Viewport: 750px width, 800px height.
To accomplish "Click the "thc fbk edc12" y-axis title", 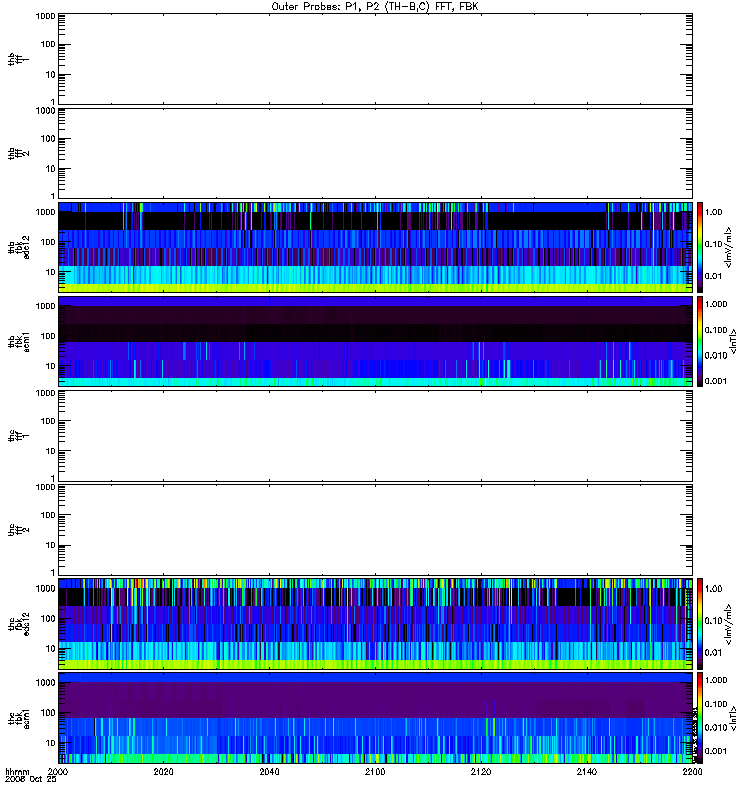I will point(19,623).
